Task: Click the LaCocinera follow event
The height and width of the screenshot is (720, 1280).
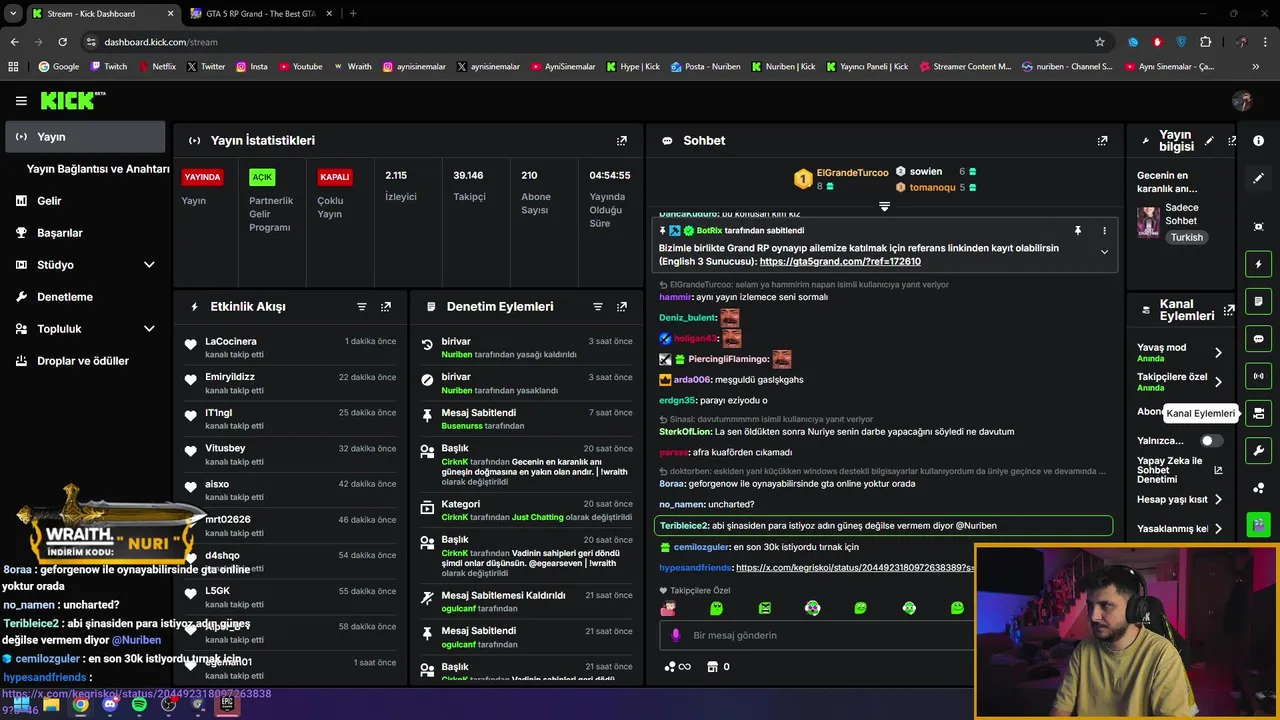Action: coord(291,347)
